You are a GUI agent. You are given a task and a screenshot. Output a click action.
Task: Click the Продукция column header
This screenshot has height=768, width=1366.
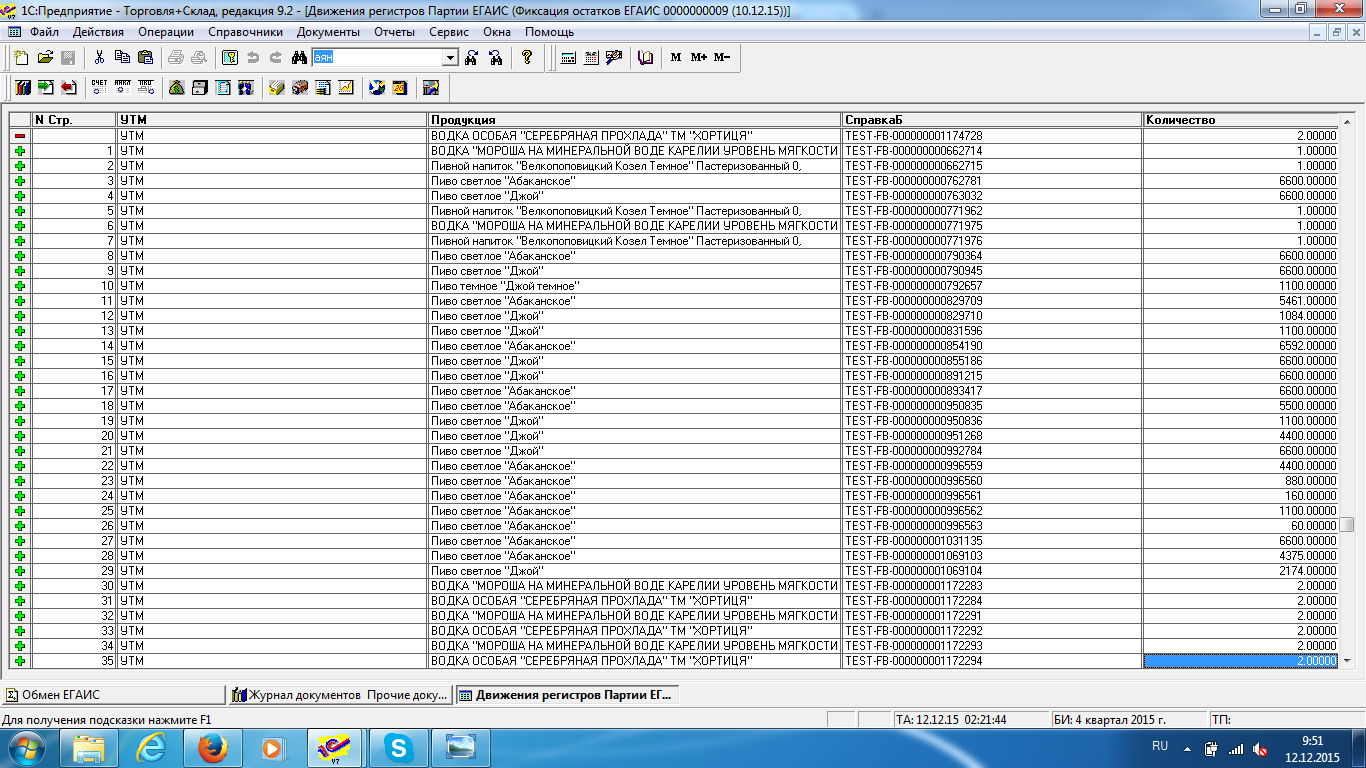pos(635,120)
